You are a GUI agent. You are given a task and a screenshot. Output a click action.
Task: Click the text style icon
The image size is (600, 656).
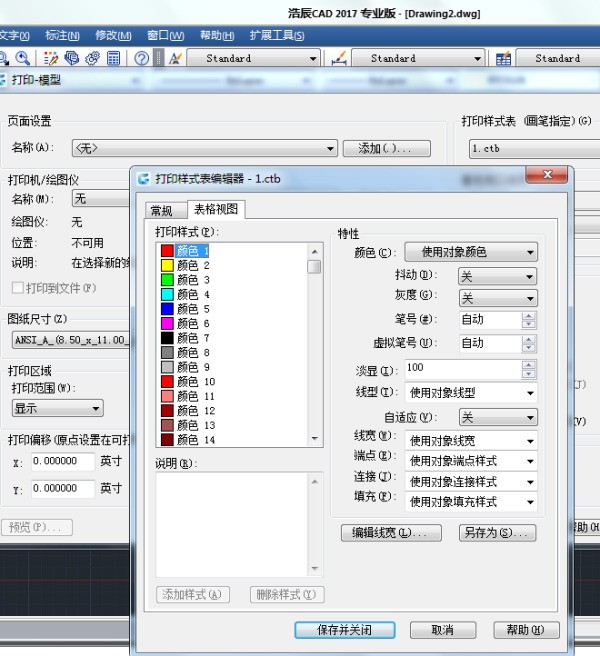(175, 58)
